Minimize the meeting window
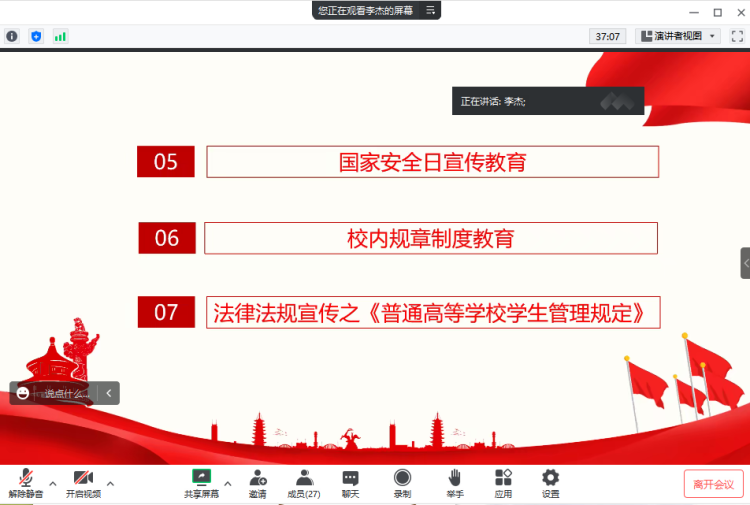750x505 pixels. pyautogui.click(x=694, y=12)
